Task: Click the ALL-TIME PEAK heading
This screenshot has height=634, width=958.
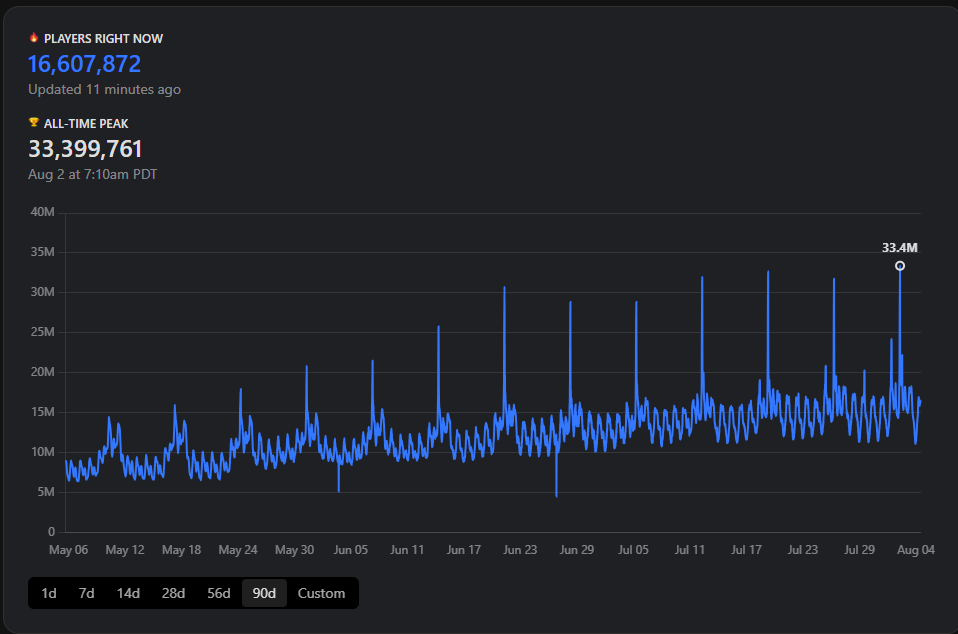Action: coord(86,123)
